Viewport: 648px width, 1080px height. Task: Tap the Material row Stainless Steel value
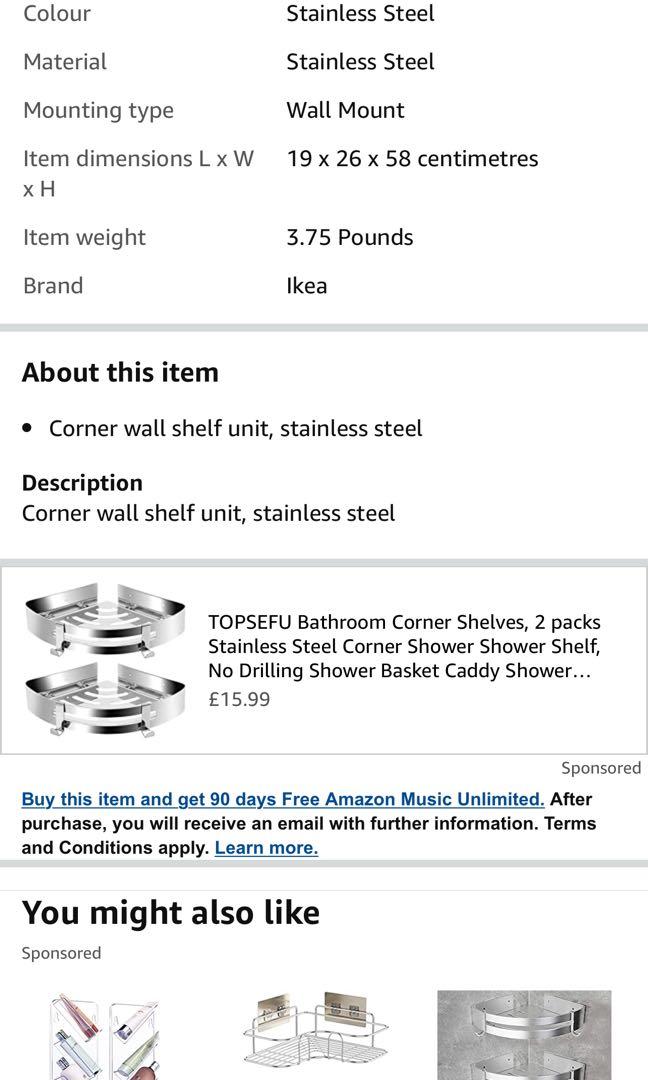(x=360, y=62)
